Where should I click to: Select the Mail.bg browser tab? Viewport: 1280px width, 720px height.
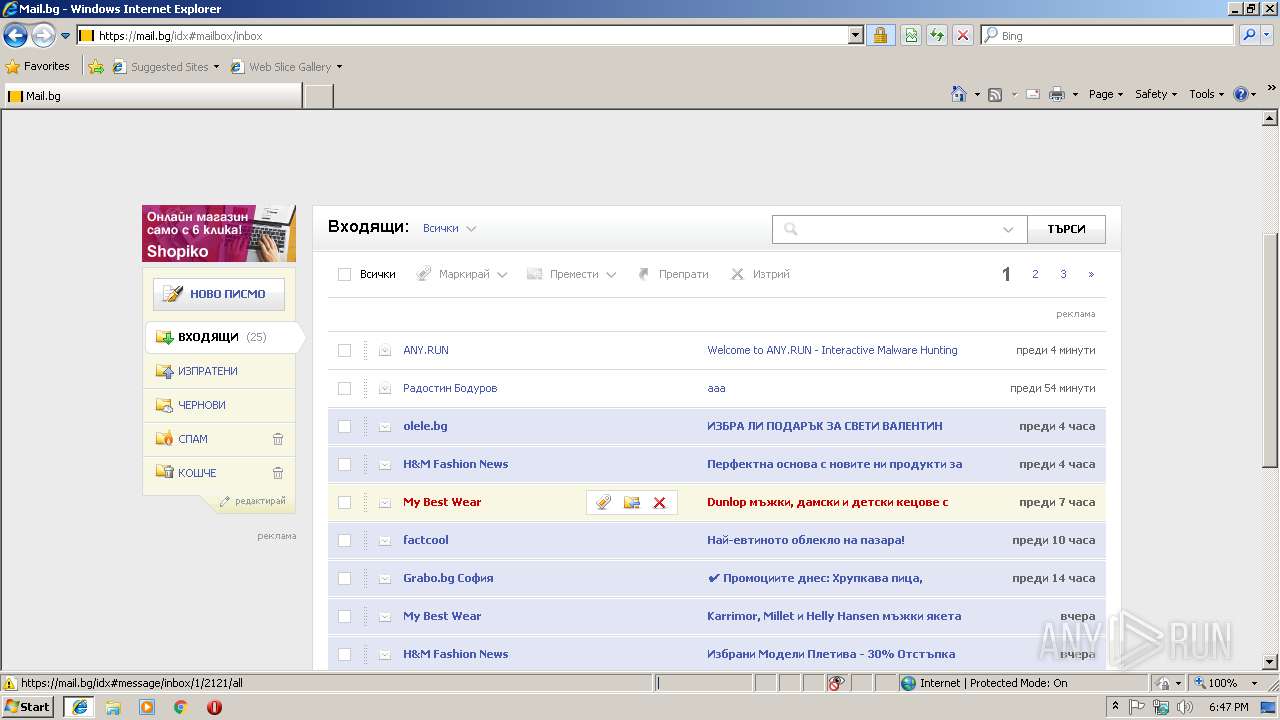tap(152, 96)
